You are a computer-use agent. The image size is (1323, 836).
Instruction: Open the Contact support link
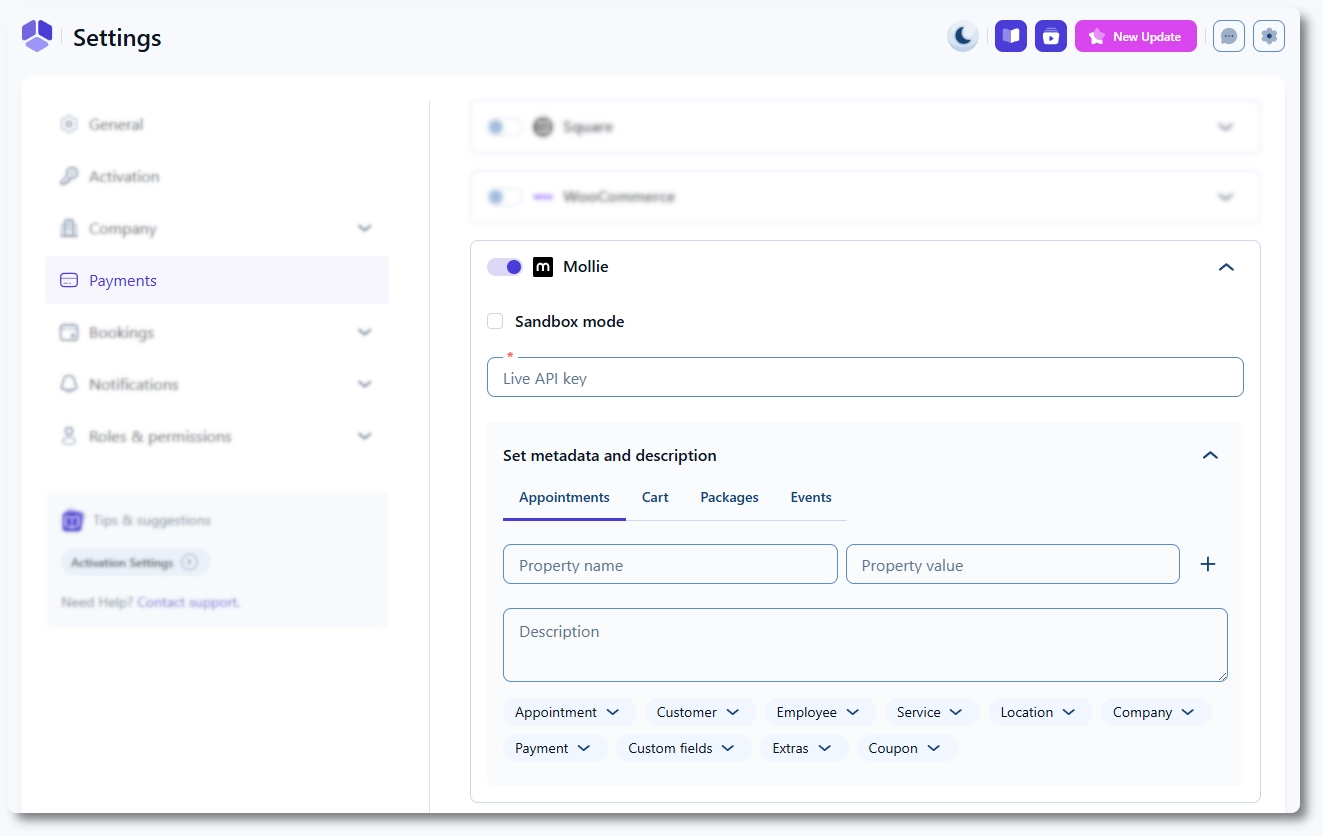coord(188,602)
